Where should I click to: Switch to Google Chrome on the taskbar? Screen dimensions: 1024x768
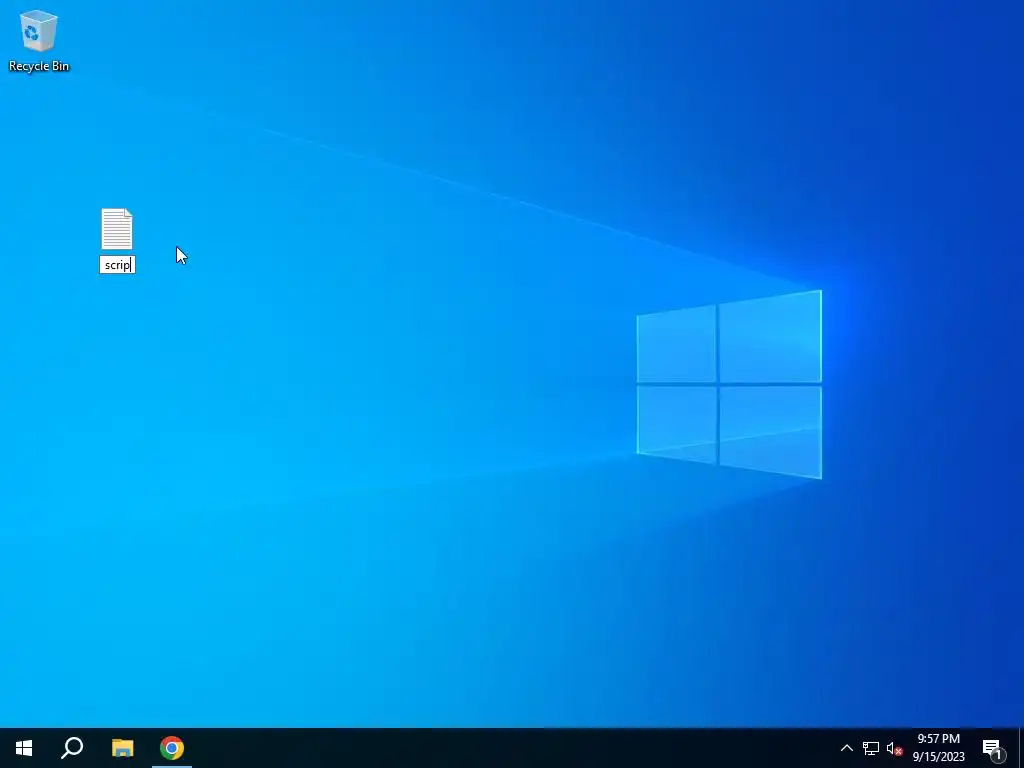point(172,748)
